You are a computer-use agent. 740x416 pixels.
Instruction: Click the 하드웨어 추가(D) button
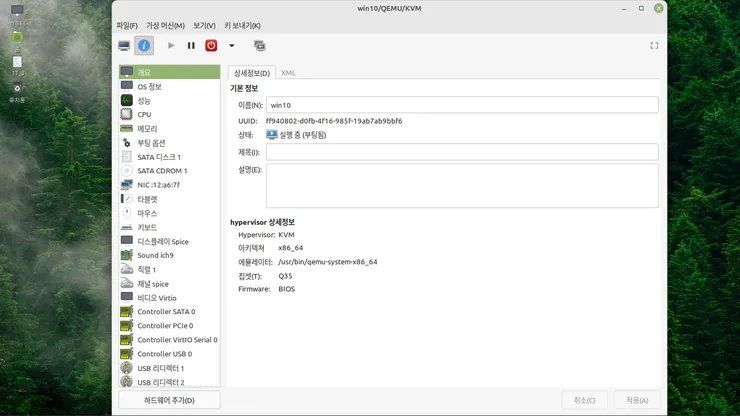169,400
